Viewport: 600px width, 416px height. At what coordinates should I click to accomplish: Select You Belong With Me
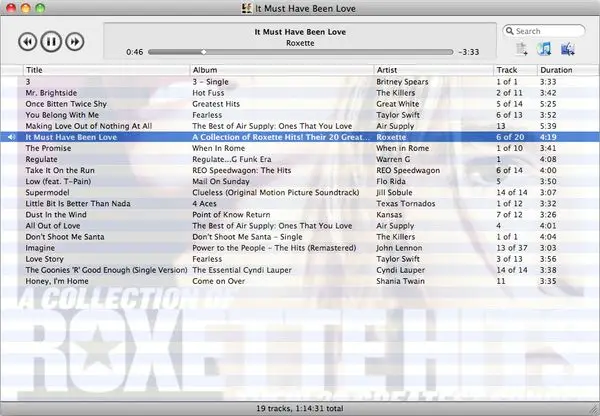point(62,115)
